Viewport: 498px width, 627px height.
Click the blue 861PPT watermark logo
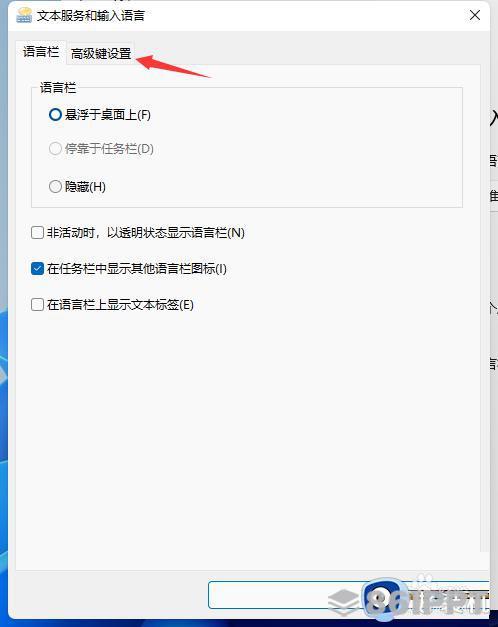click(426, 598)
